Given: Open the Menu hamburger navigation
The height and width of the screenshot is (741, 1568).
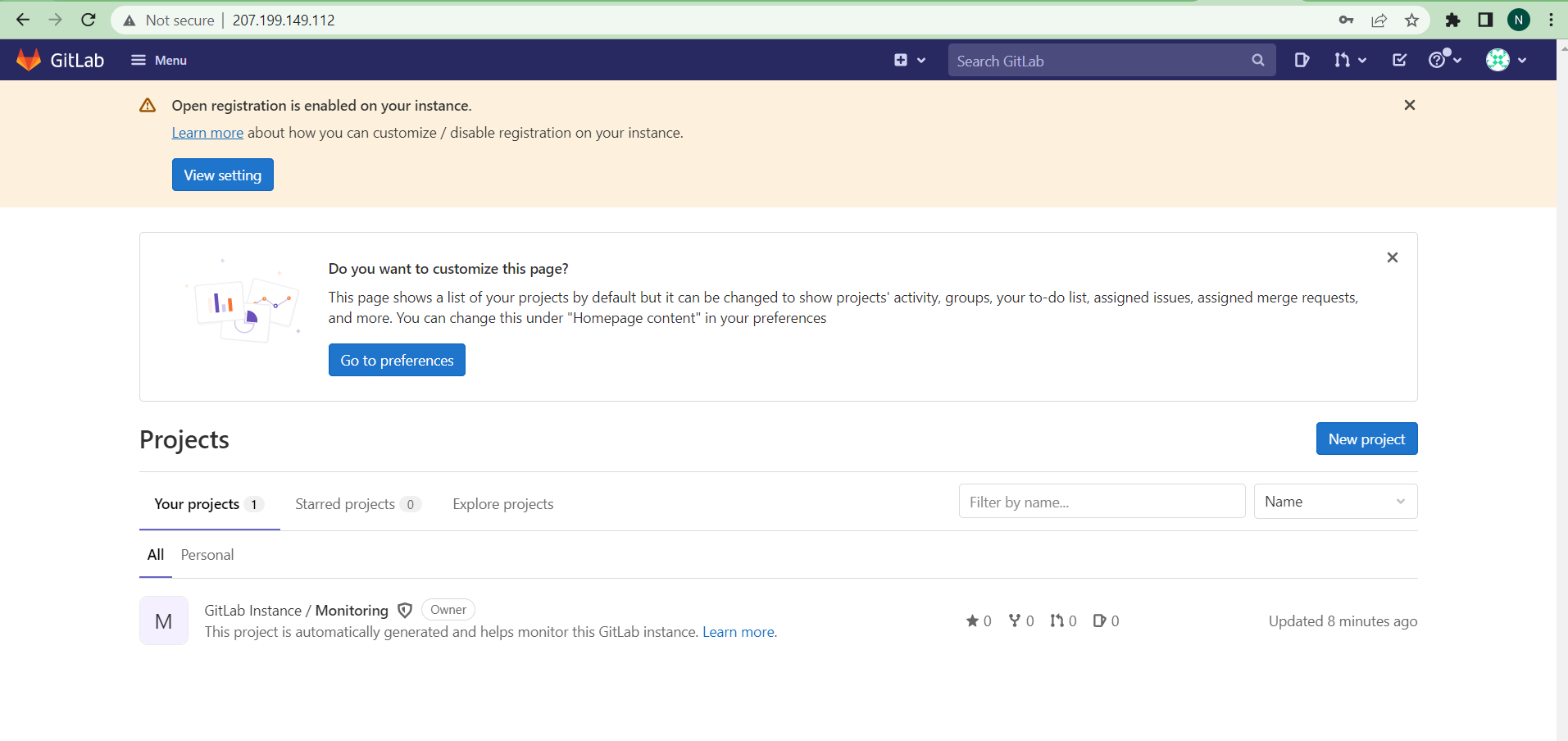Looking at the screenshot, I should point(159,60).
